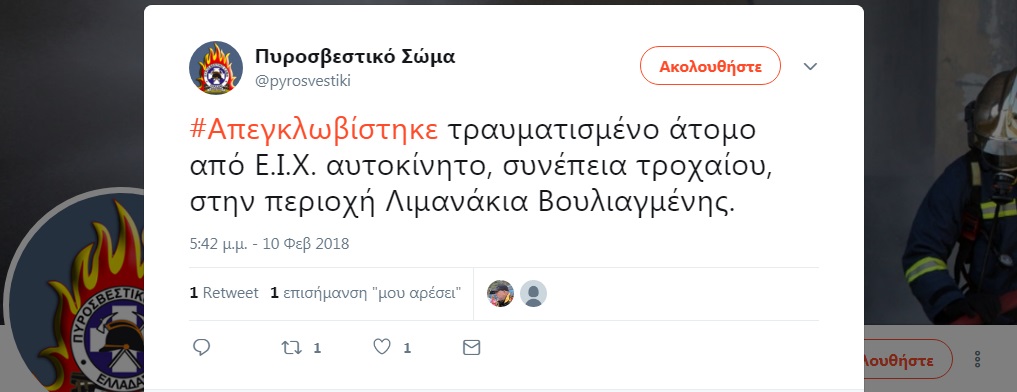Click the retweet count number beside retweet icon

[317, 349]
